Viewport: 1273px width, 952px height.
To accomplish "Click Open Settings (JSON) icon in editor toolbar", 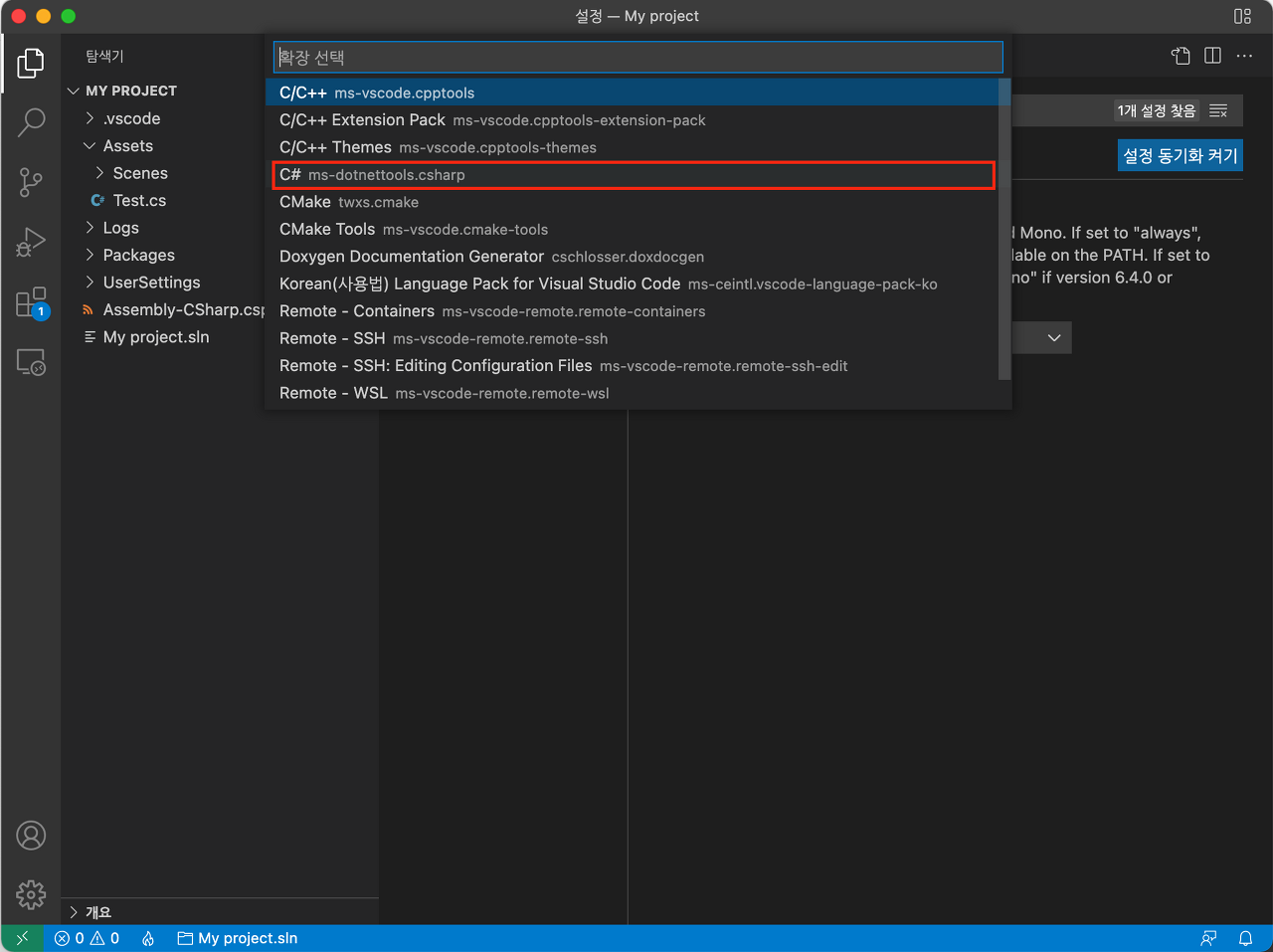I will [1181, 56].
